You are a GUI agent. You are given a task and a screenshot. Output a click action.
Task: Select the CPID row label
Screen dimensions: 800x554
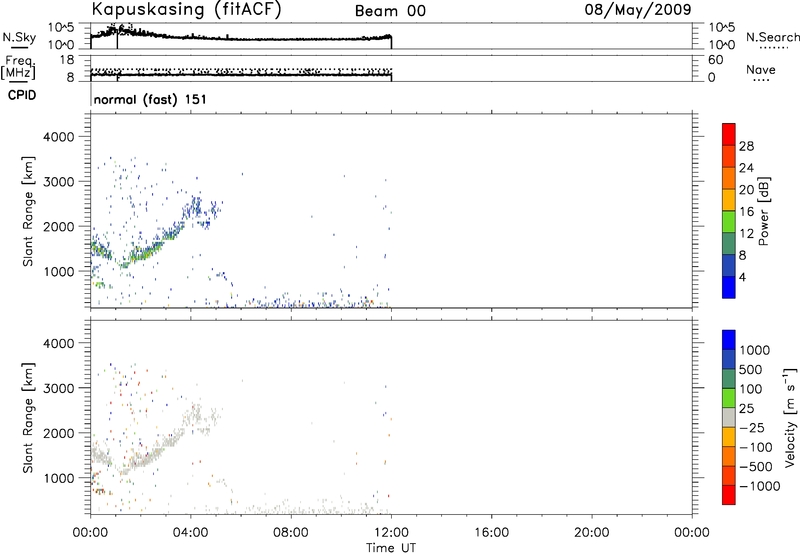coord(22,95)
